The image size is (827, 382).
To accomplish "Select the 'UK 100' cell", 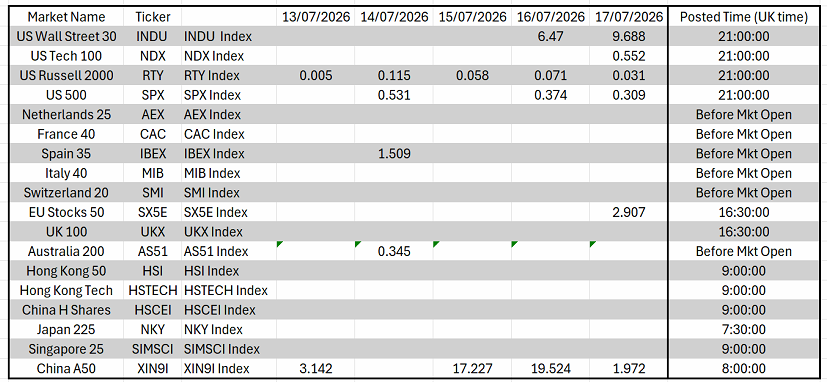I will (x=66, y=232).
